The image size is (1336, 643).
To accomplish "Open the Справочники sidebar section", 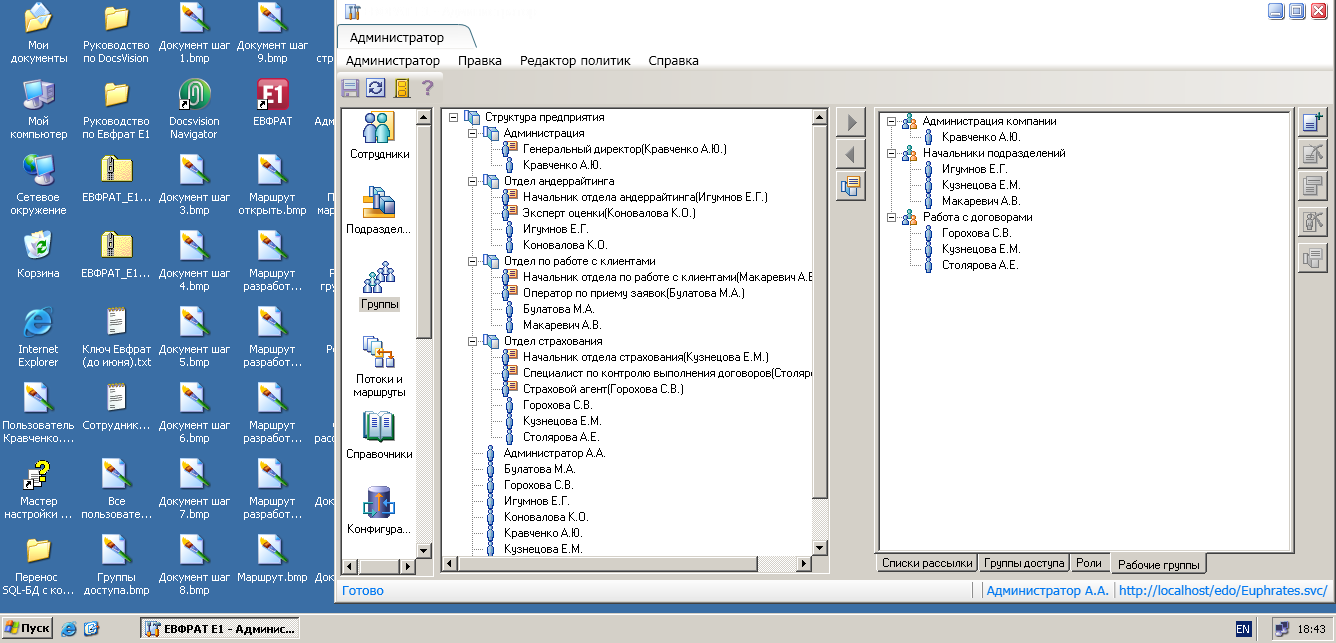I will pyautogui.click(x=379, y=436).
